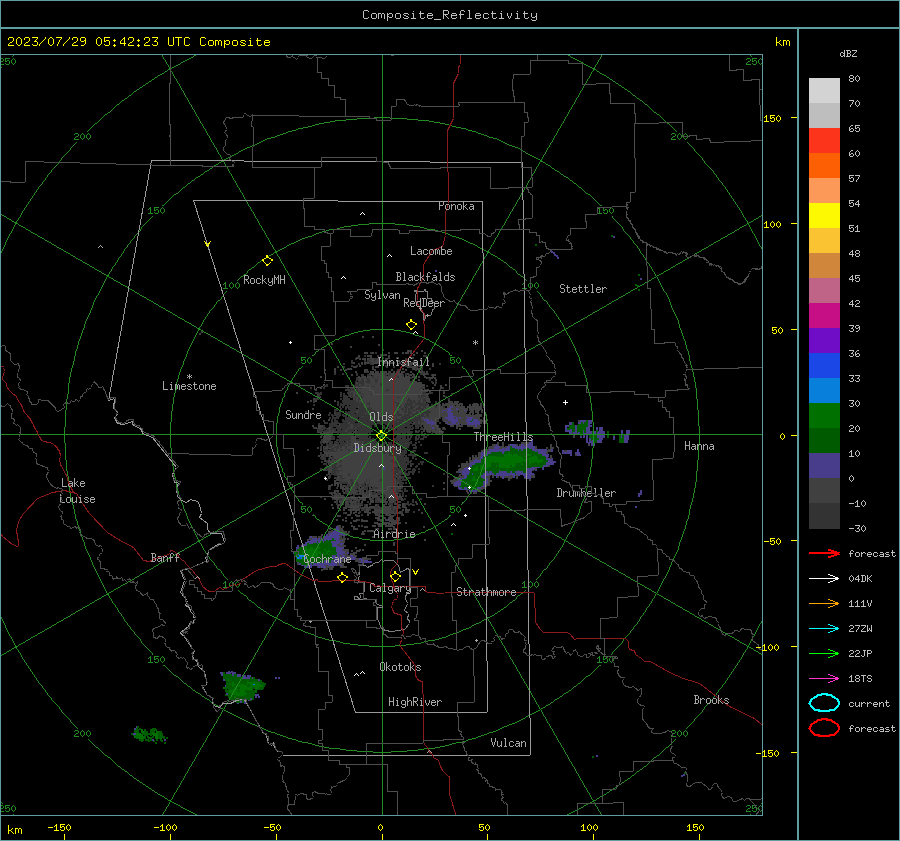The height and width of the screenshot is (841, 900).
Task: Click the red forecast arrow legend icon
Action: pyautogui.click(x=824, y=553)
